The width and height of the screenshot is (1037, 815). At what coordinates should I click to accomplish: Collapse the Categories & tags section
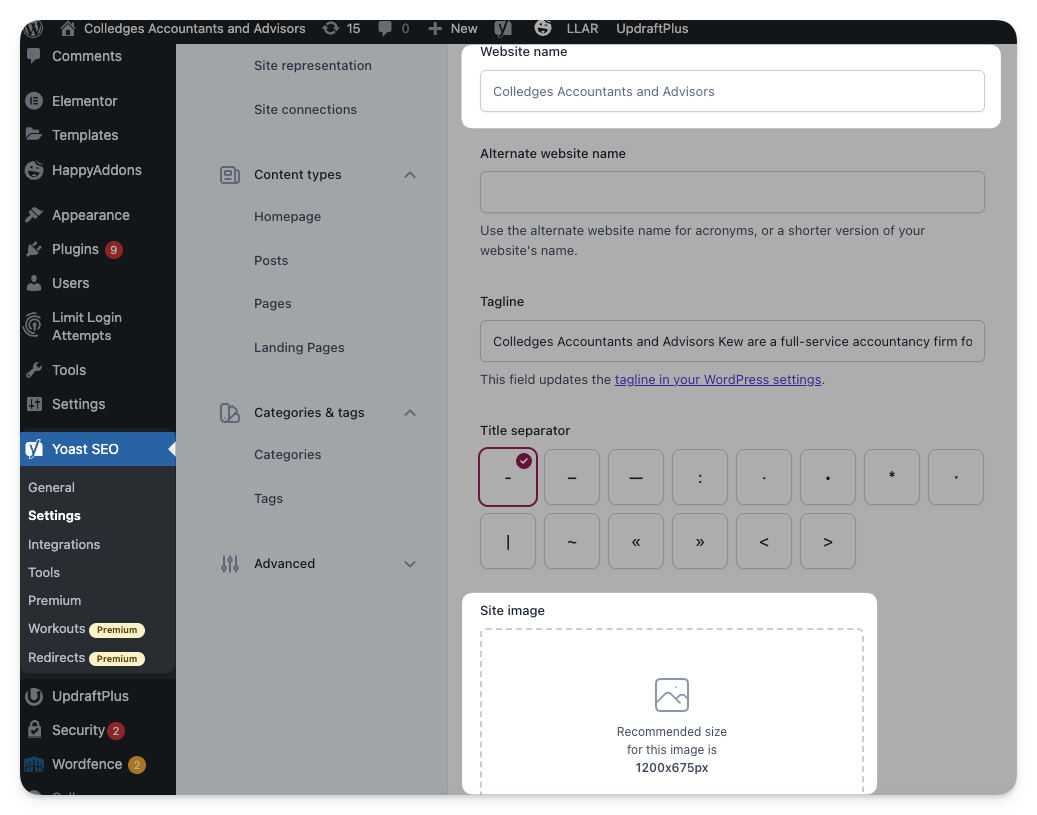click(409, 413)
